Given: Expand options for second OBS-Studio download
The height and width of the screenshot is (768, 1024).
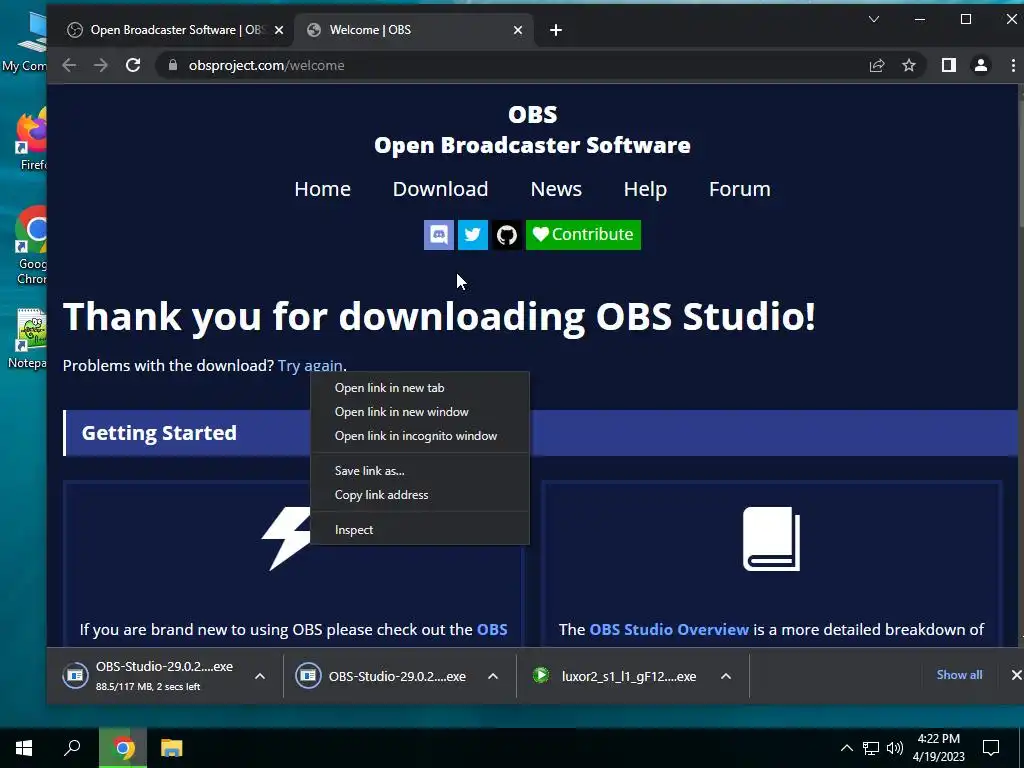Looking at the screenshot, I should click(x=493, y=676).
